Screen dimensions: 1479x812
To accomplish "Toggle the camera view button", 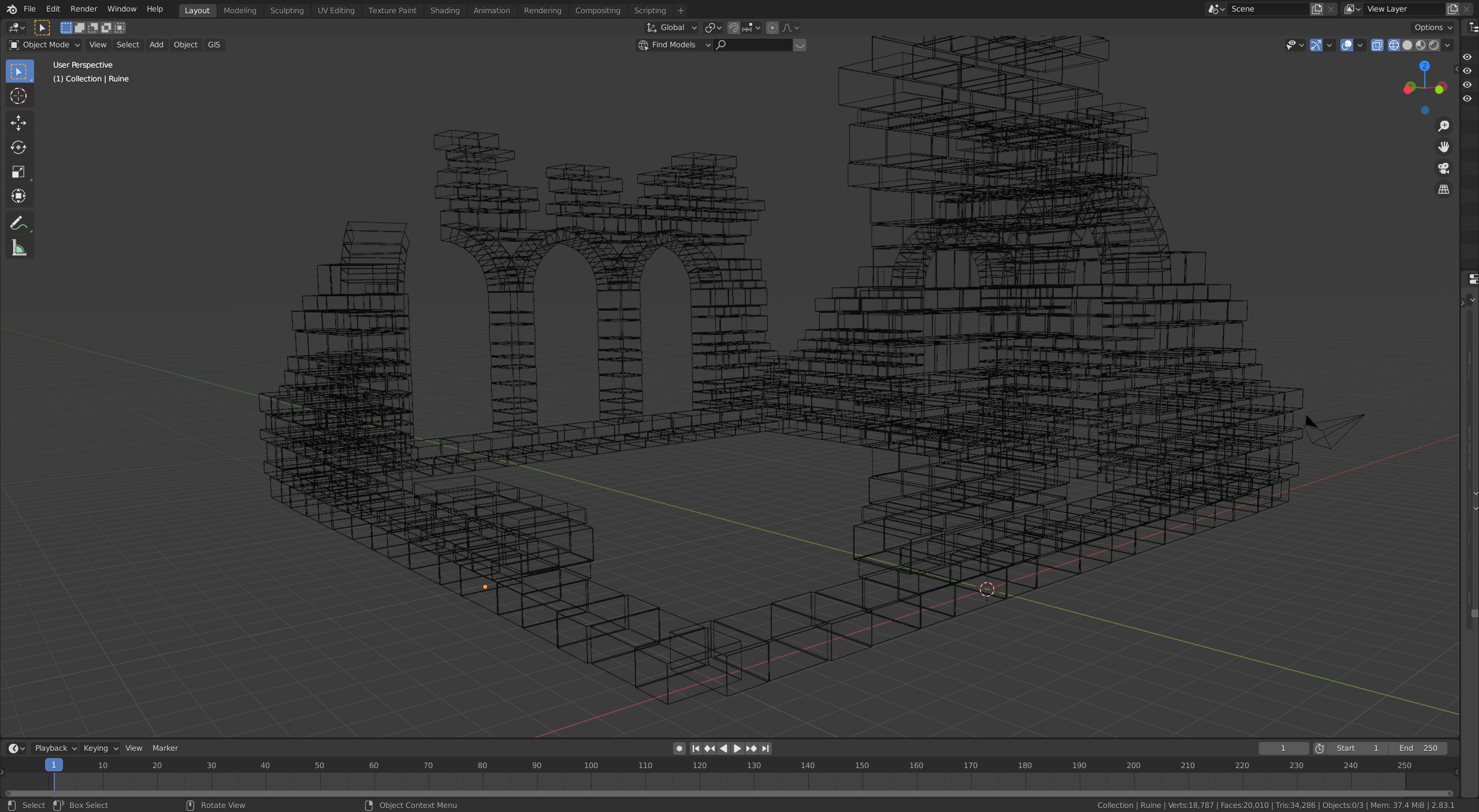I will tap(1443, 168).
